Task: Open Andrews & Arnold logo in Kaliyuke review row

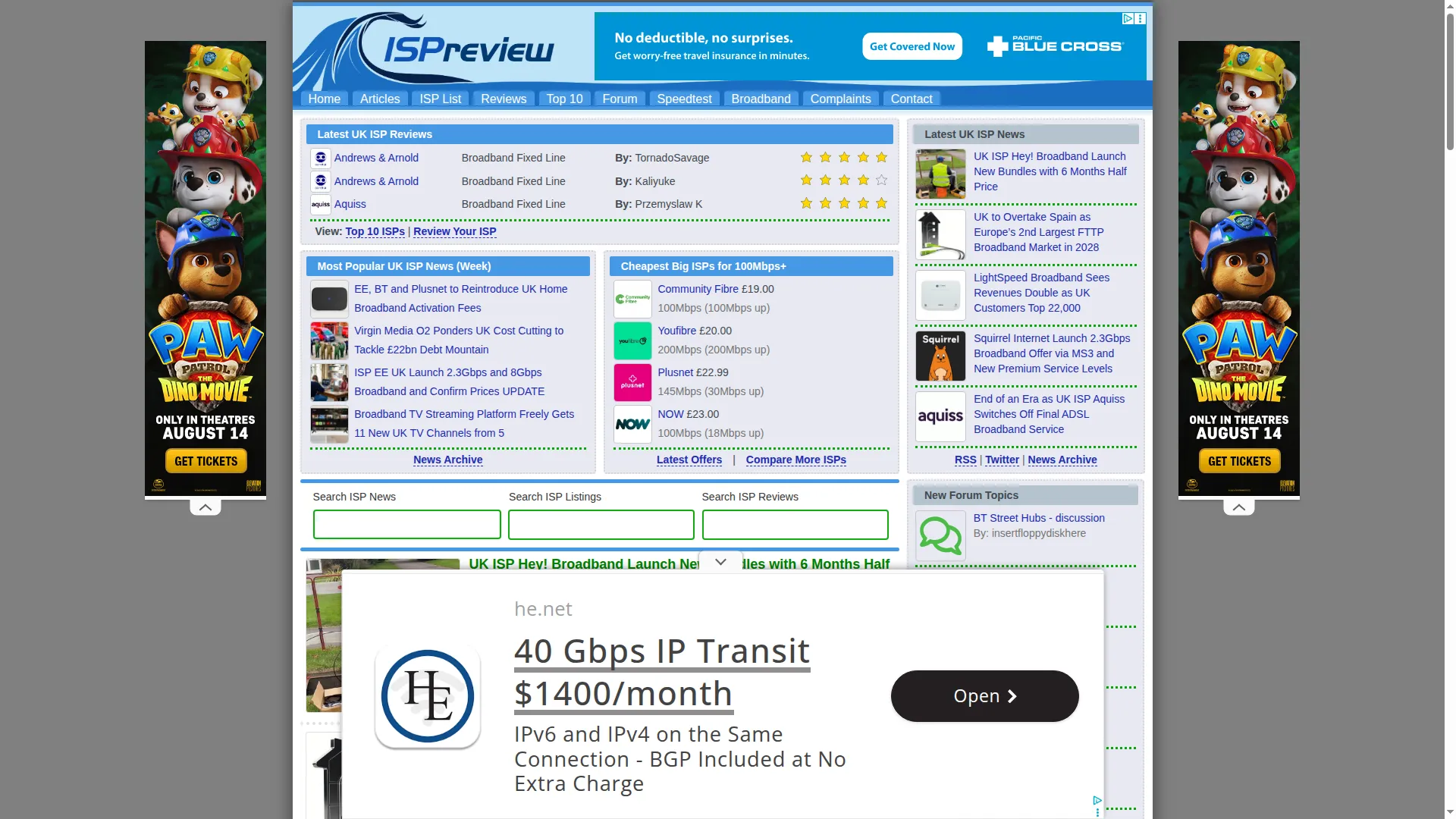Action: tap(321, 181)
